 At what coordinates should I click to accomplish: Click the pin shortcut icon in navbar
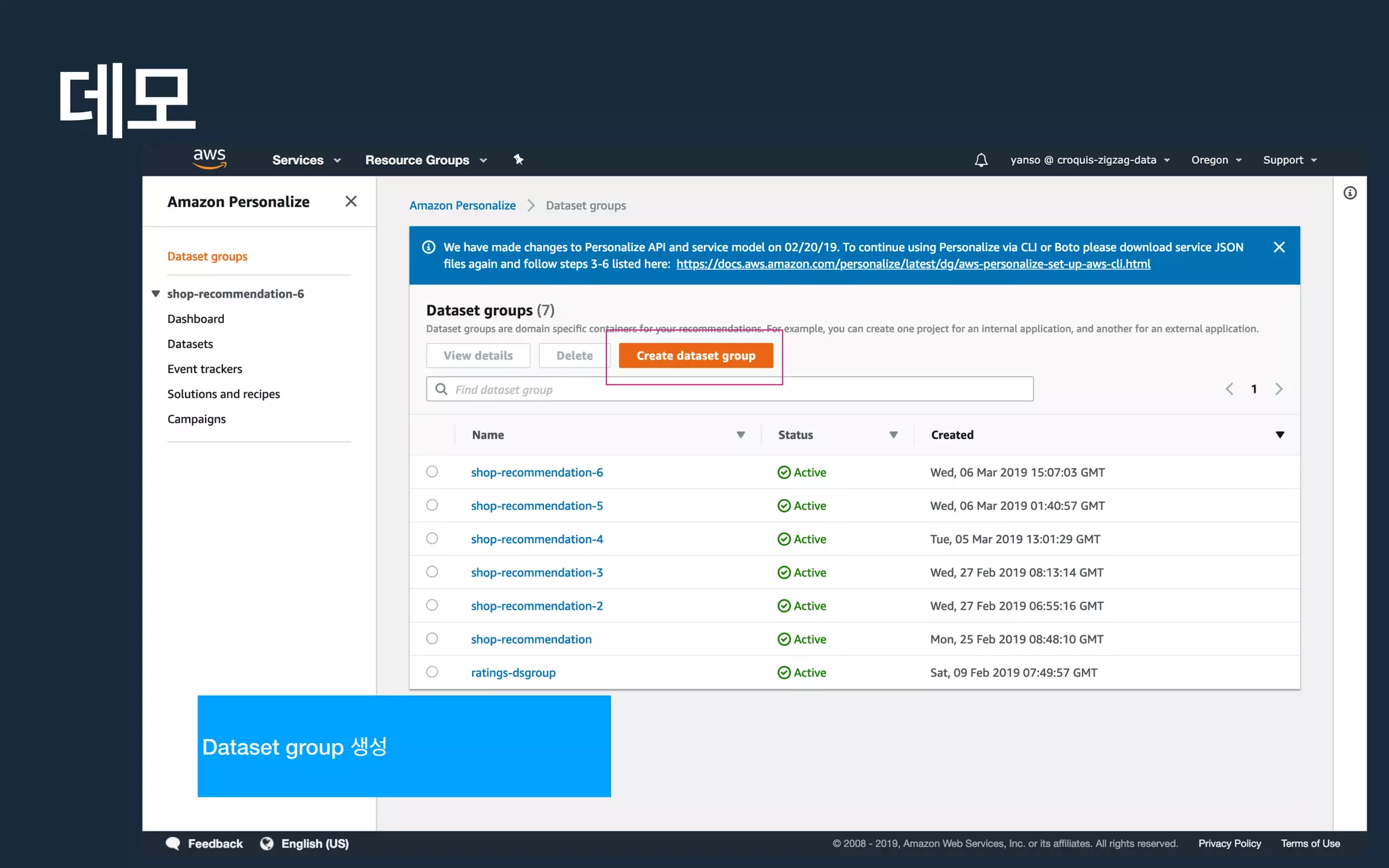[518, 159]
